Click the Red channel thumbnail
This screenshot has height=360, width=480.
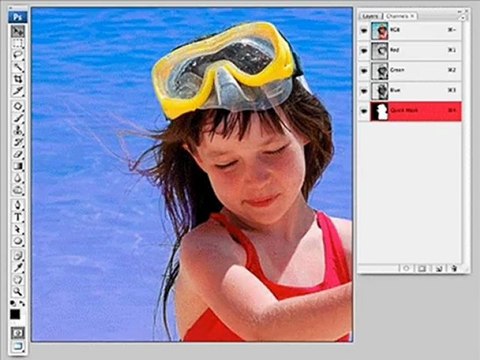(380, 51)
